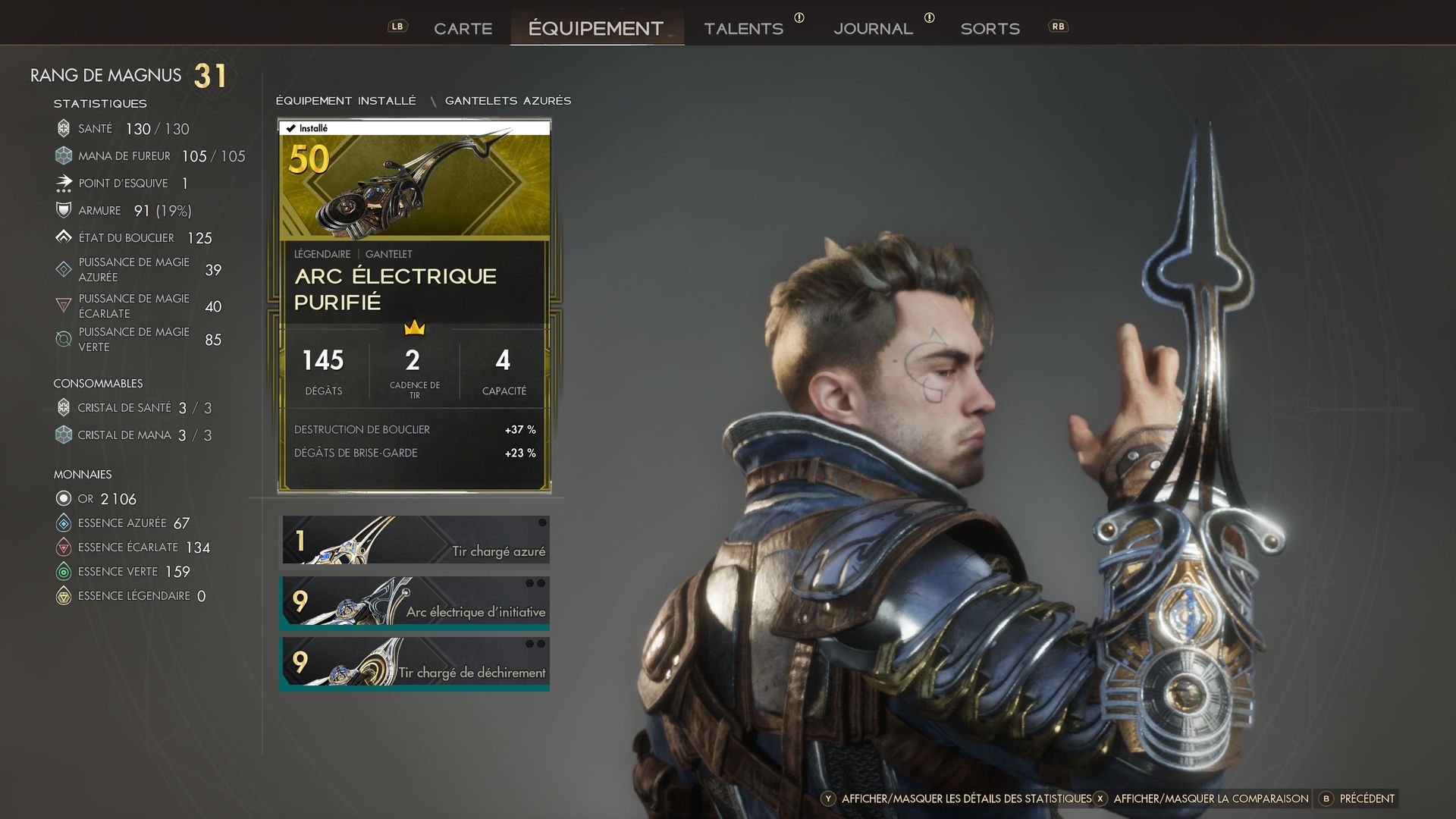Select the Arc électrique d'initiative gauntlet

pos(414,603)
